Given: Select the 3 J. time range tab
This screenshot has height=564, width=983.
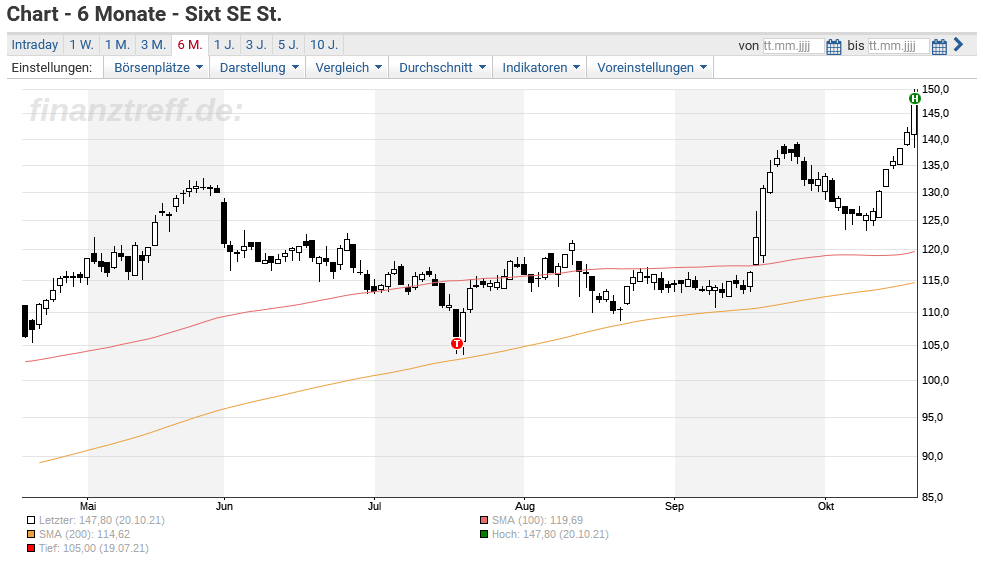Looking at the screenshot, I should coord(256,44).
